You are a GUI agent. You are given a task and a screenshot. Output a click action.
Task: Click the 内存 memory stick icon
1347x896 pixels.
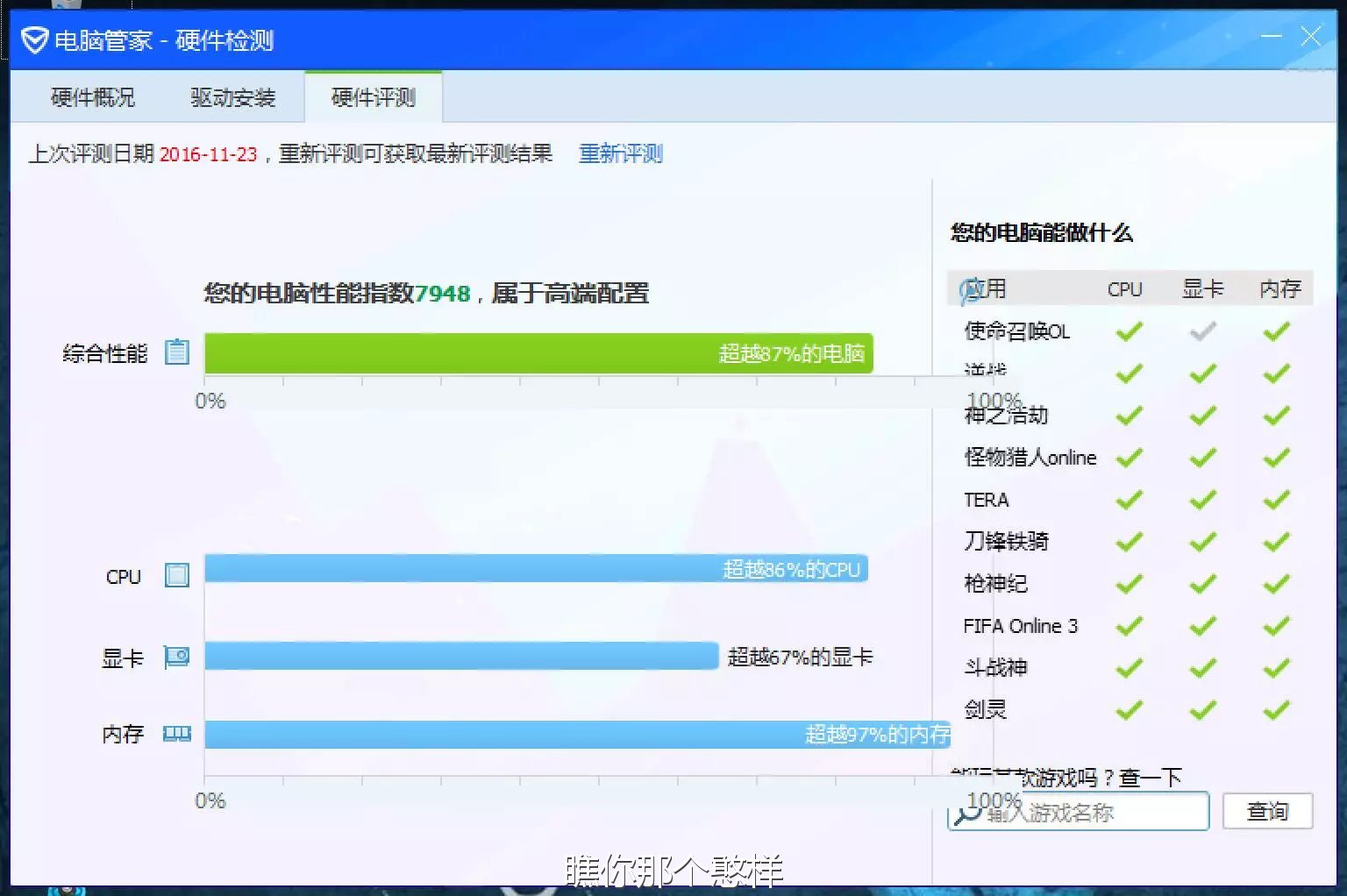[x=177, y=734]
